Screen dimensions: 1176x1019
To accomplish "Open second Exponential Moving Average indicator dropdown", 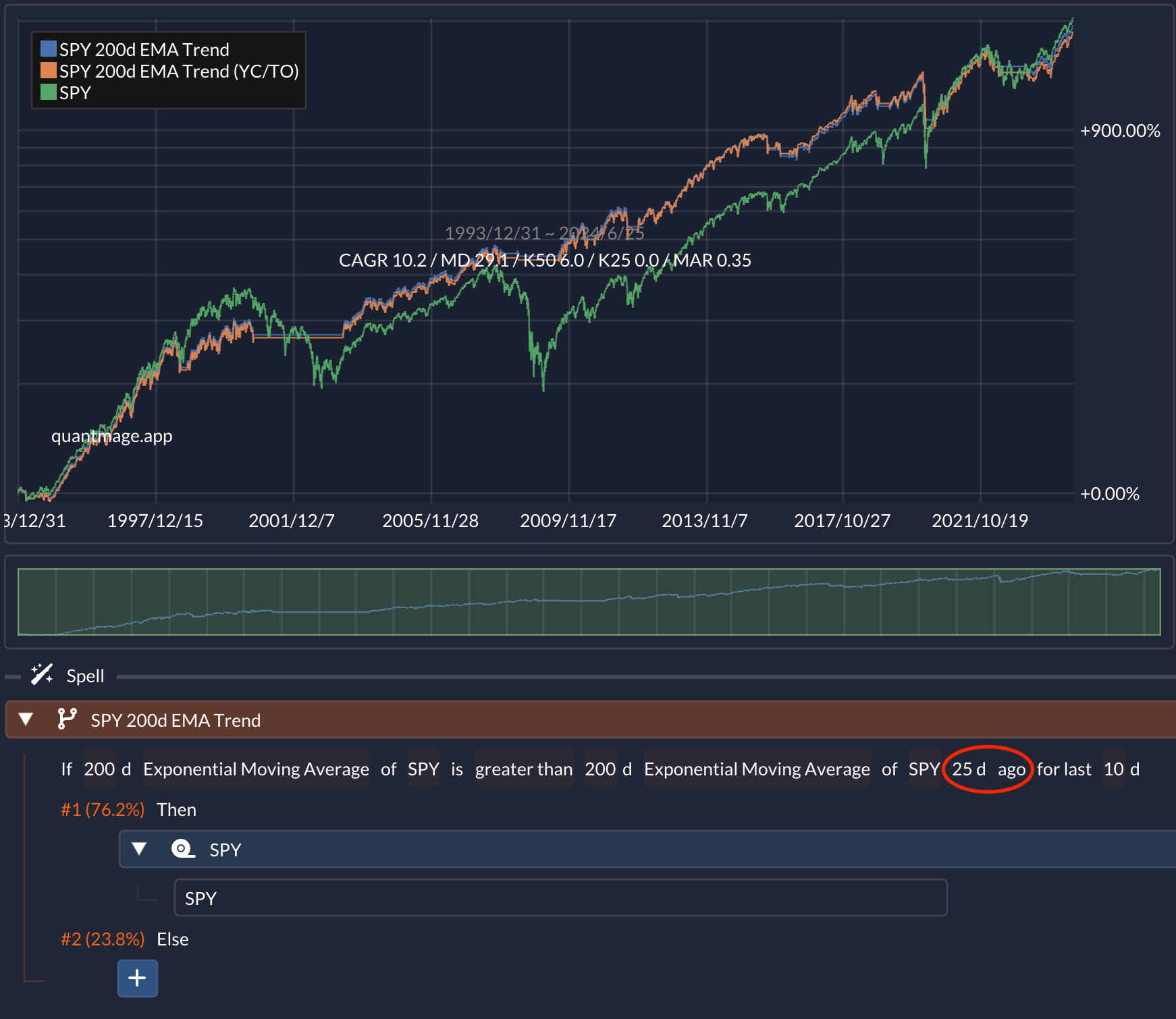I will (757, 769).
